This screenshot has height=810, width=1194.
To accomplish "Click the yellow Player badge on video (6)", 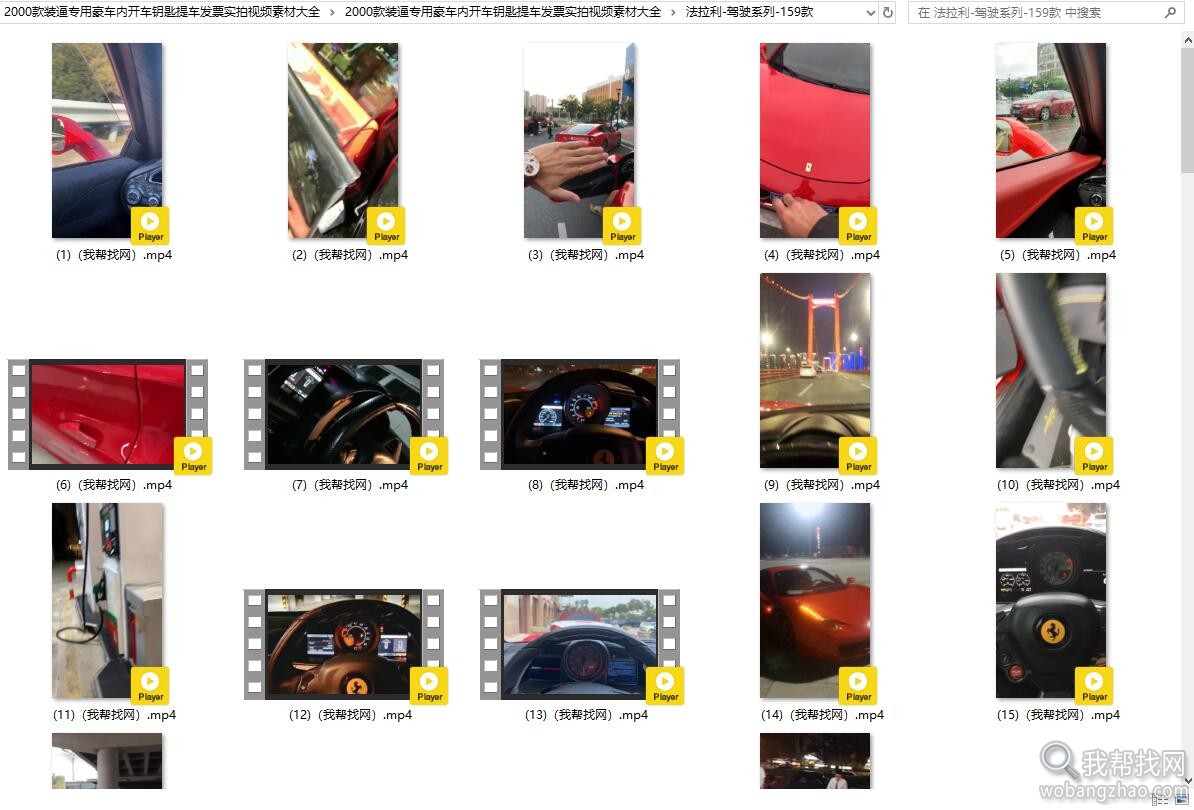I will pos(193,455).
